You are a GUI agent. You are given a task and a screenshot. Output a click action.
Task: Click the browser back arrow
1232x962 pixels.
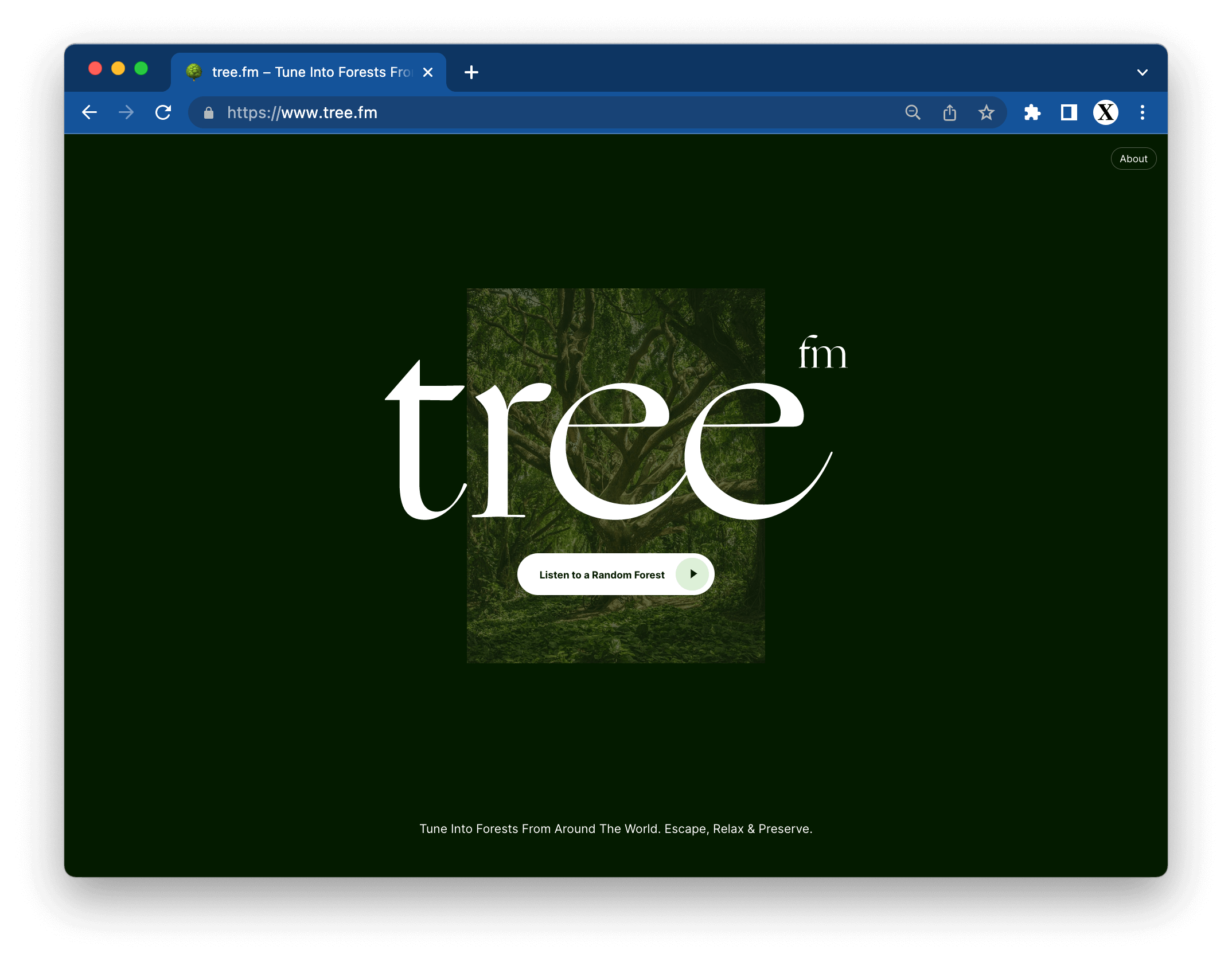coord(89,112)
